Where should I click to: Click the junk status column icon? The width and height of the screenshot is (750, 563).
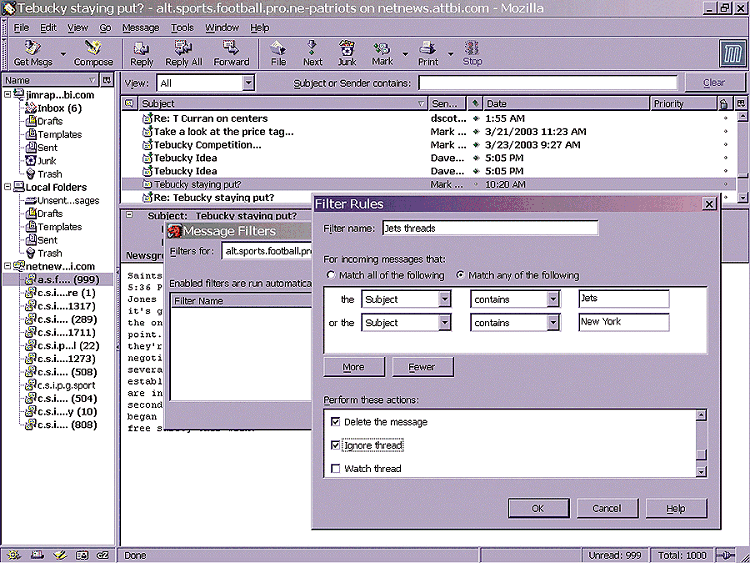[x=724, y=103]
